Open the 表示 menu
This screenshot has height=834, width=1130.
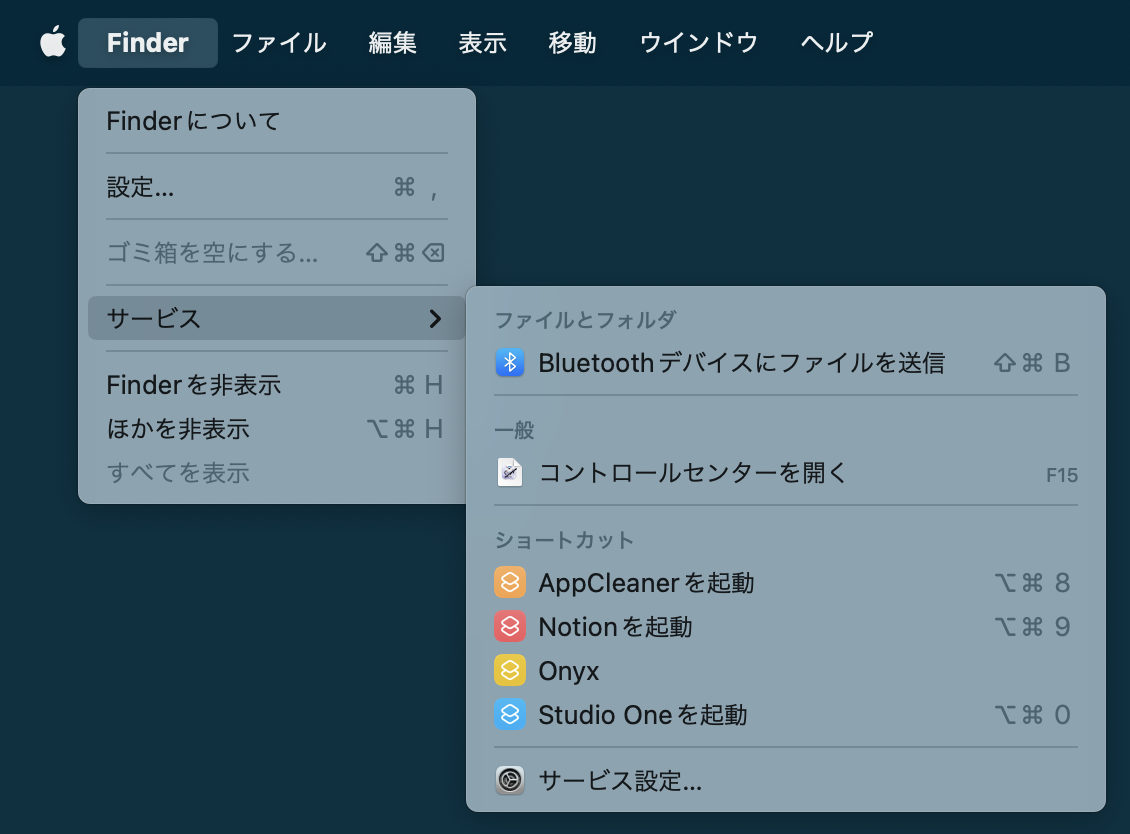[x=482, y=43]
